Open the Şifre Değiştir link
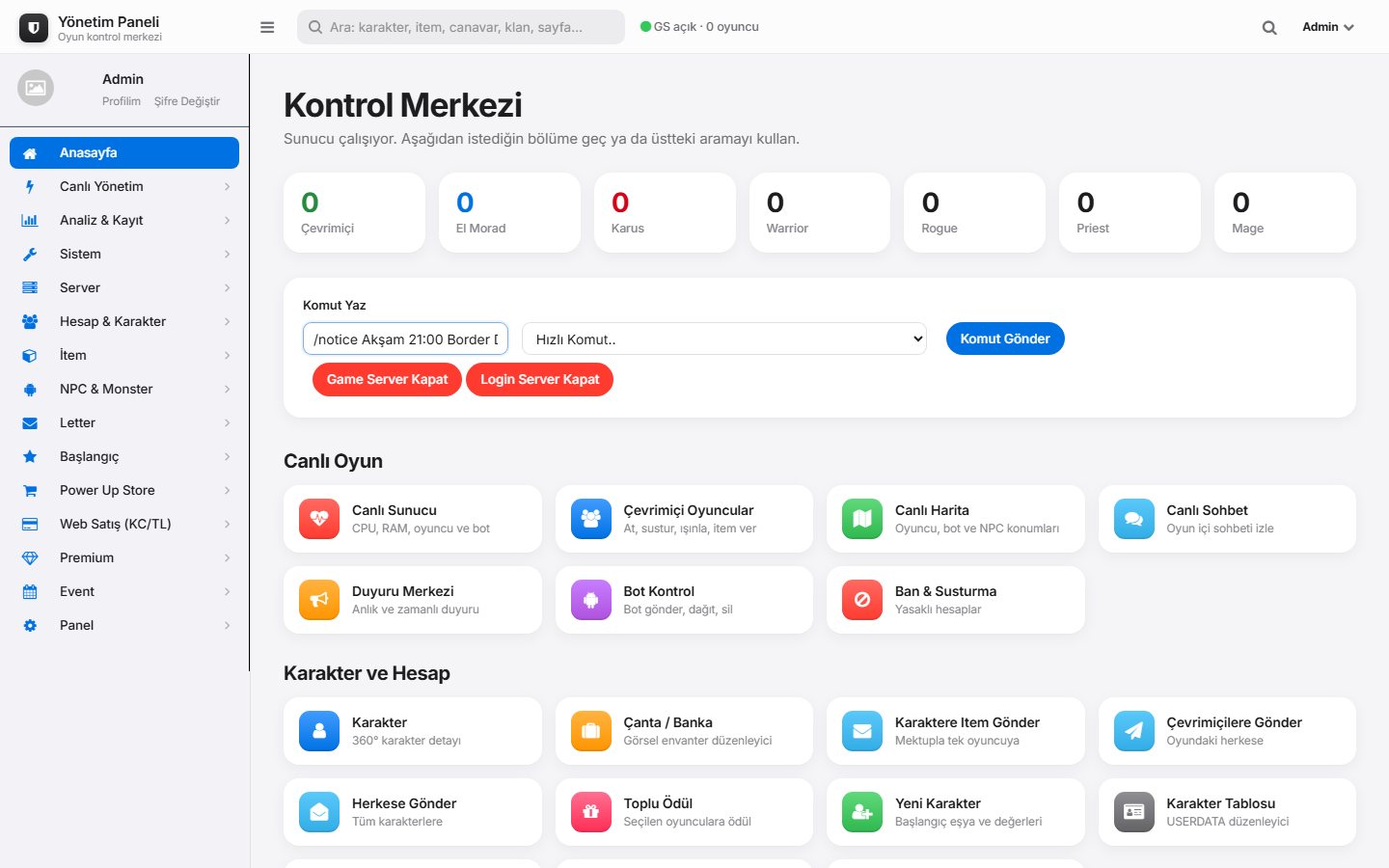This screenshot has width=1389, height=868. point(187,101)
